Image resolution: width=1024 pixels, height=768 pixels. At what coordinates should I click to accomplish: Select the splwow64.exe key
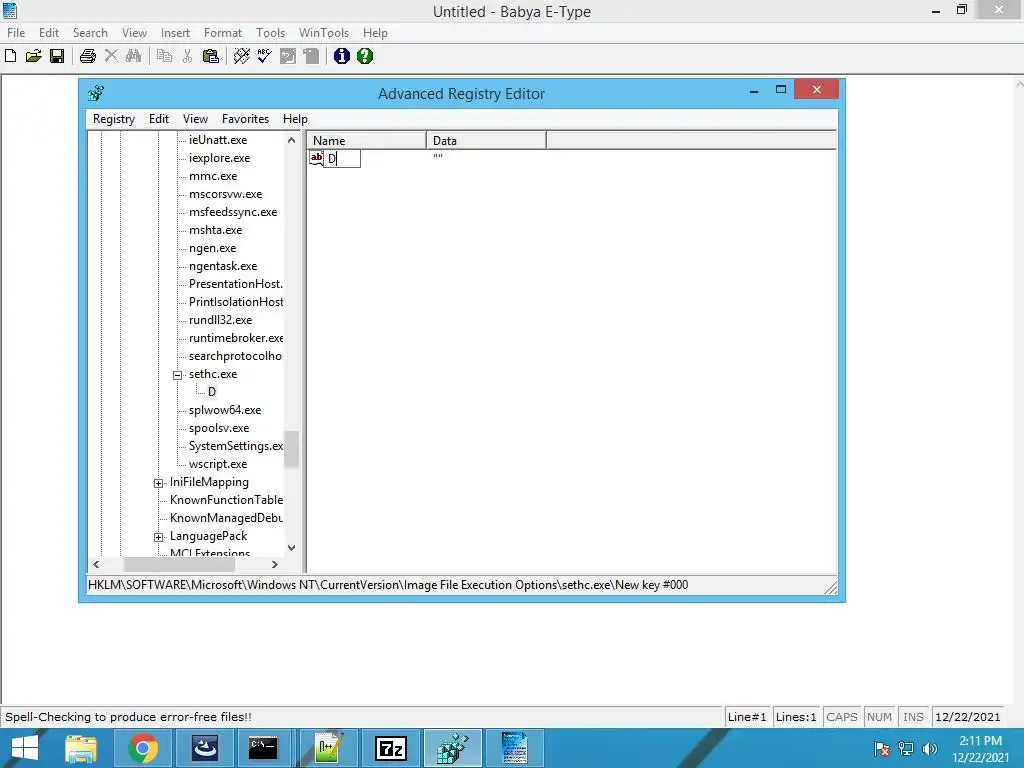[225, 410]
